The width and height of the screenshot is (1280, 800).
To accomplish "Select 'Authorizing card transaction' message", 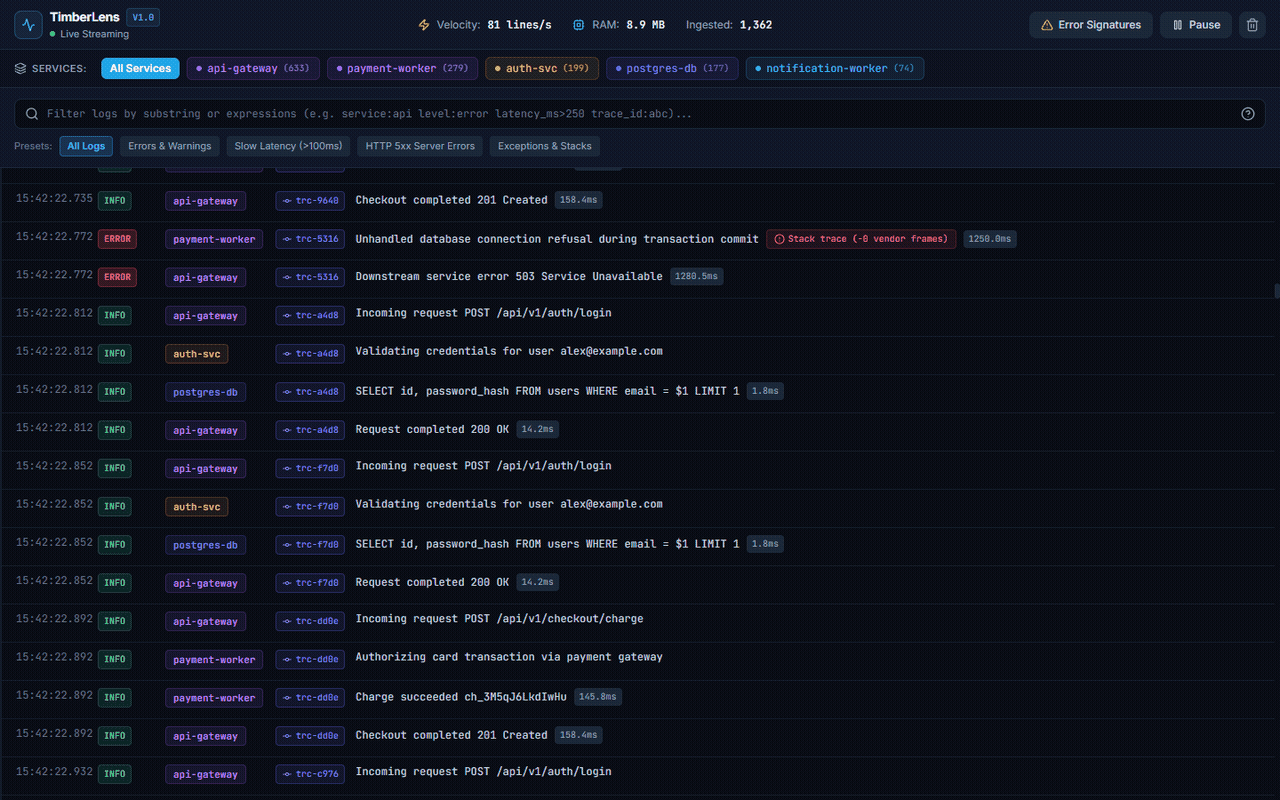I will (509, 657).
